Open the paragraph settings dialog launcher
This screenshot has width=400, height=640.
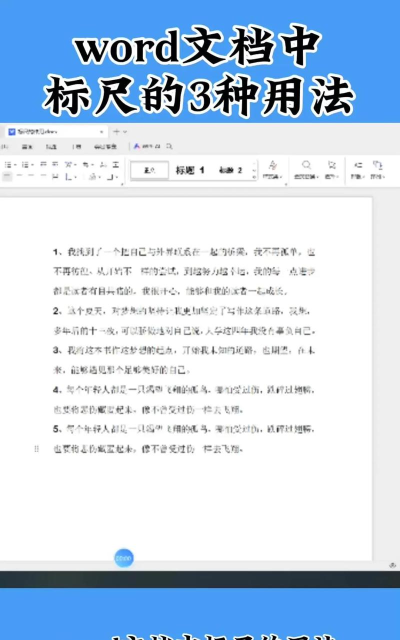pyautogui.click(x=122, y=184)
